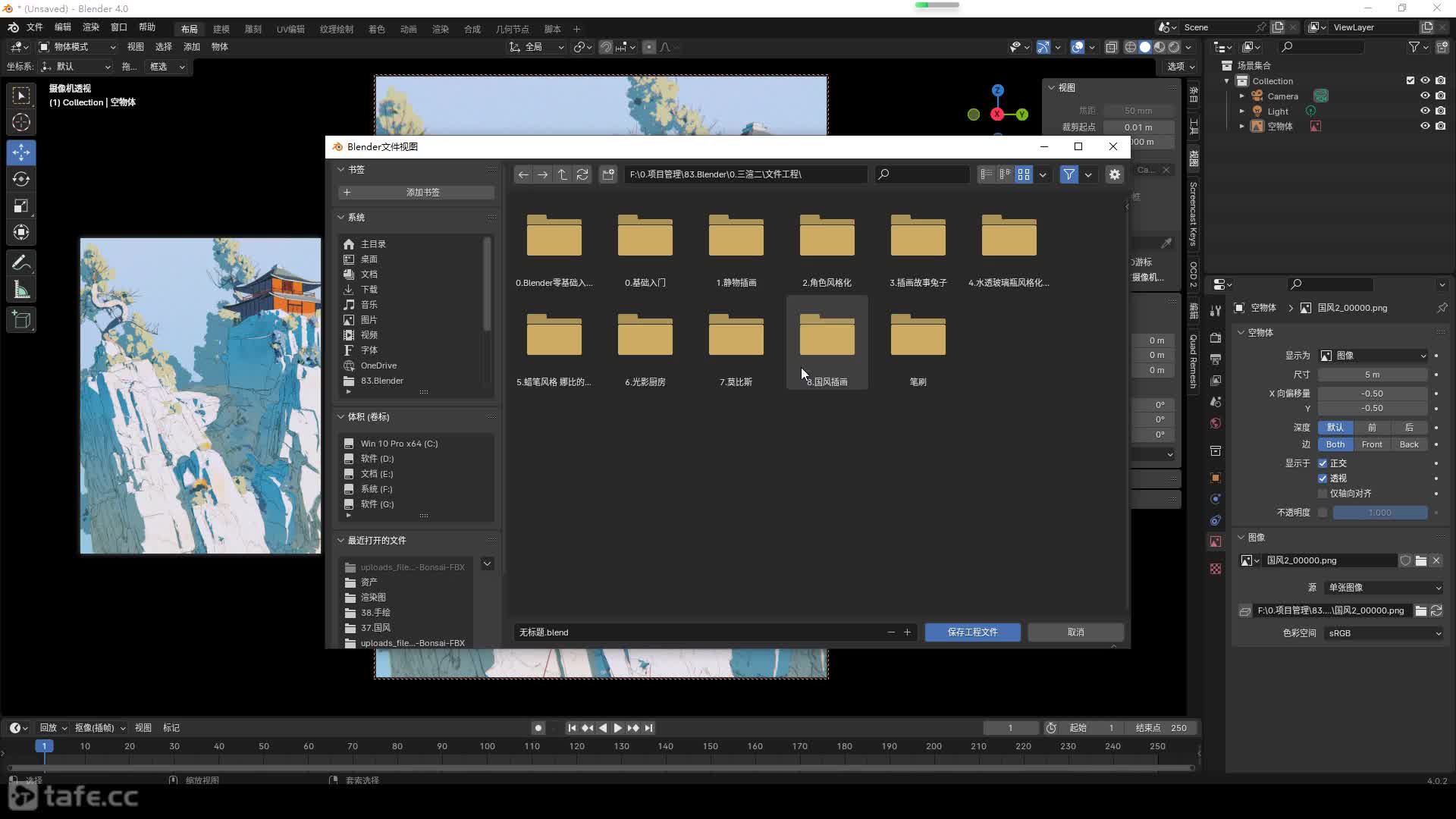
Task: Switch file browser to vertical list view
Action: [x=986, y=174]
